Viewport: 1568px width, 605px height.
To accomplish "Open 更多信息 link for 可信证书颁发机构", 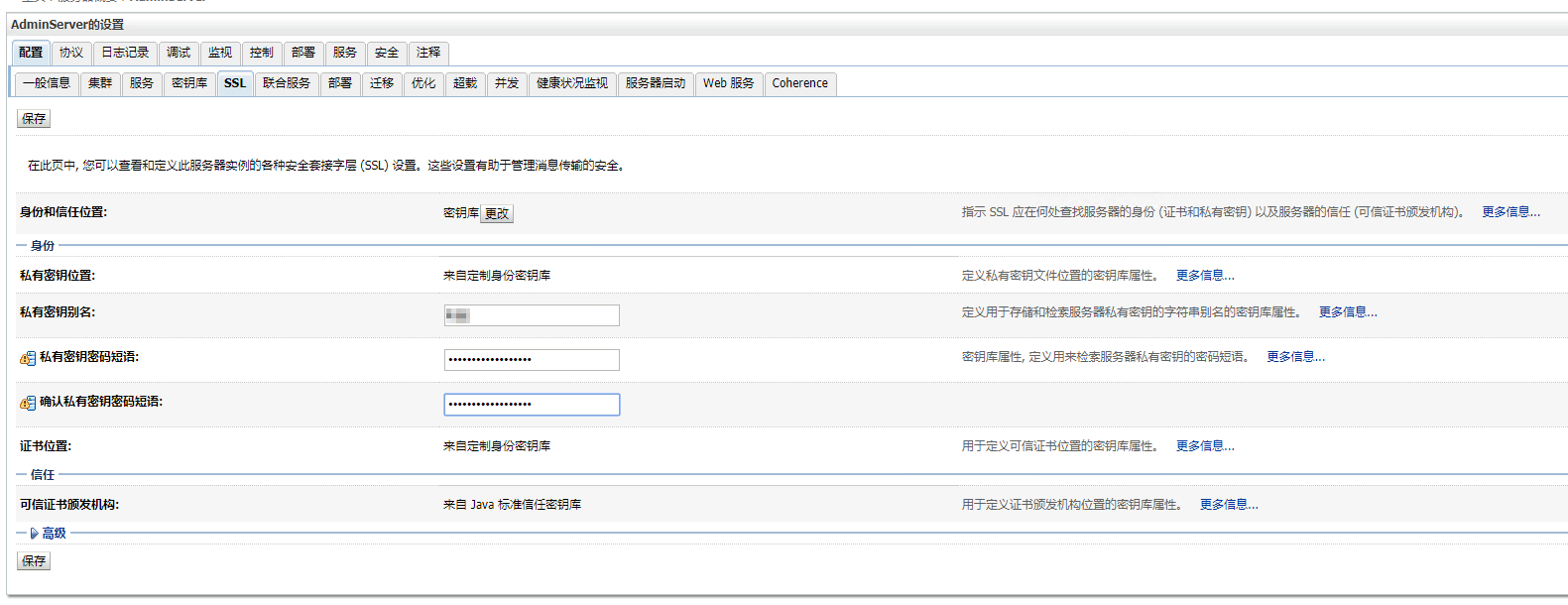I will pyautogui.click(x=1228, y=505).
